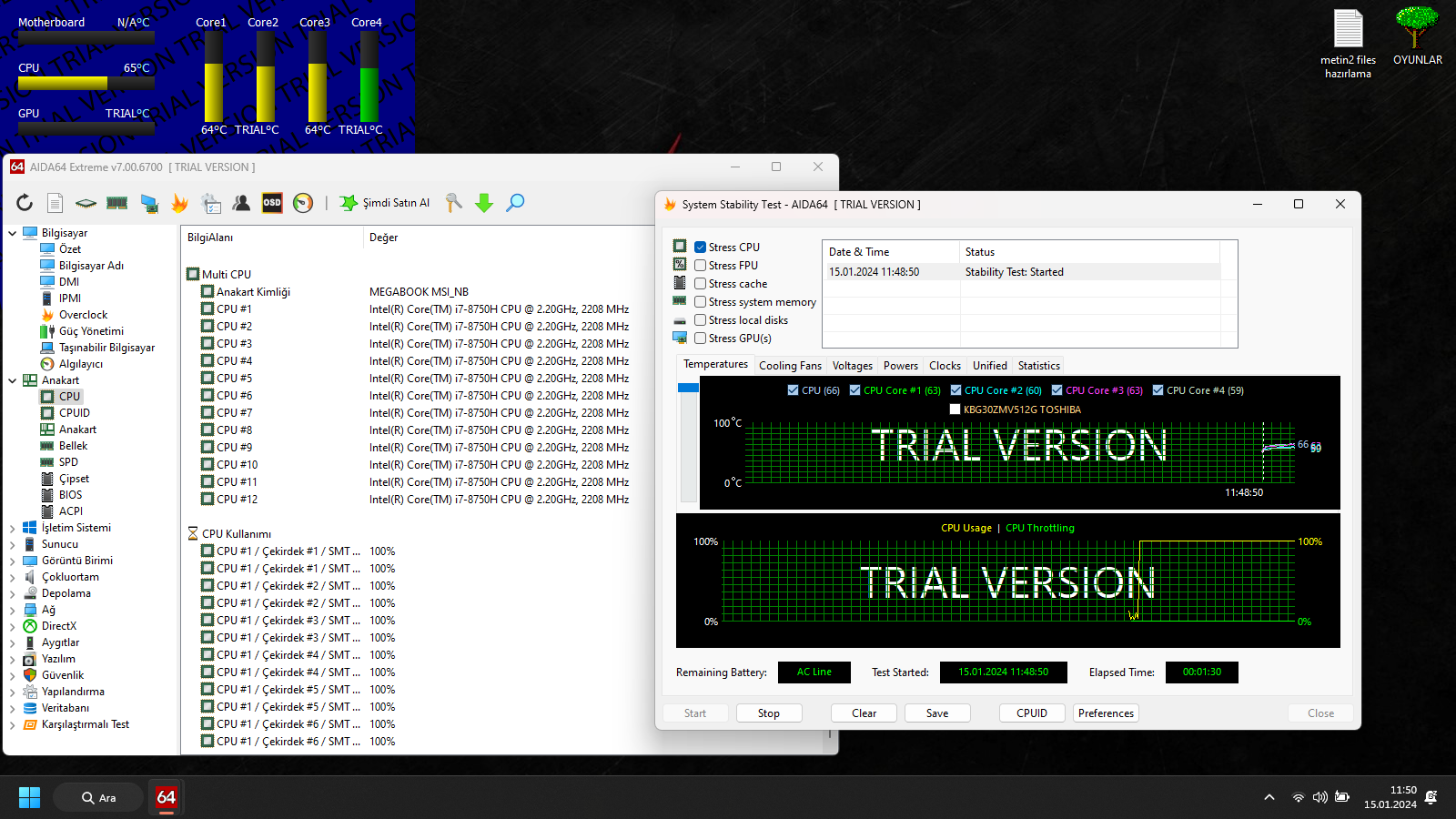Open the metin2 files hazırlama desktop file

coord(1348,44)
